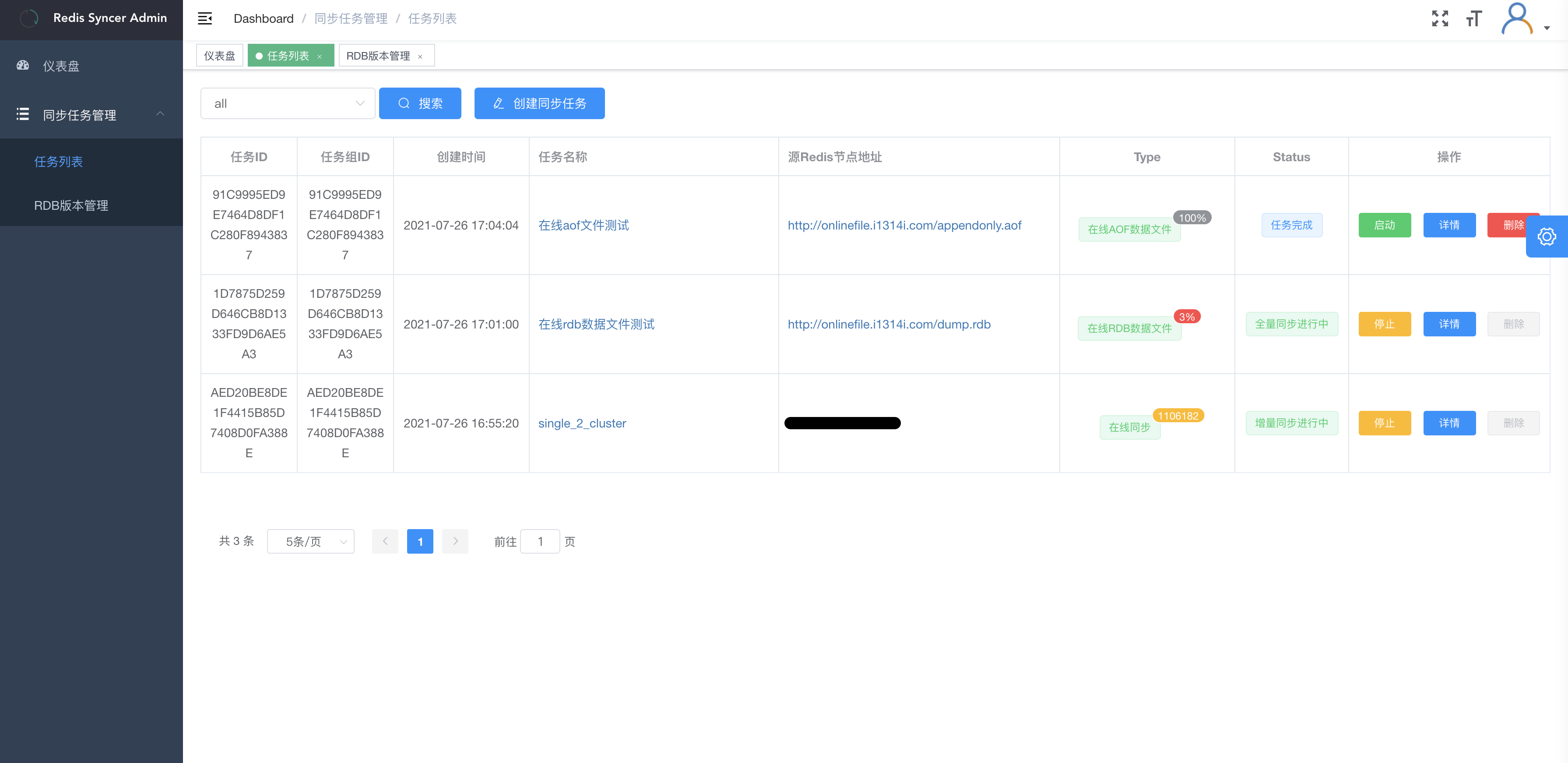Open the 5条/页 page size dropdown

tap(310, 541)
